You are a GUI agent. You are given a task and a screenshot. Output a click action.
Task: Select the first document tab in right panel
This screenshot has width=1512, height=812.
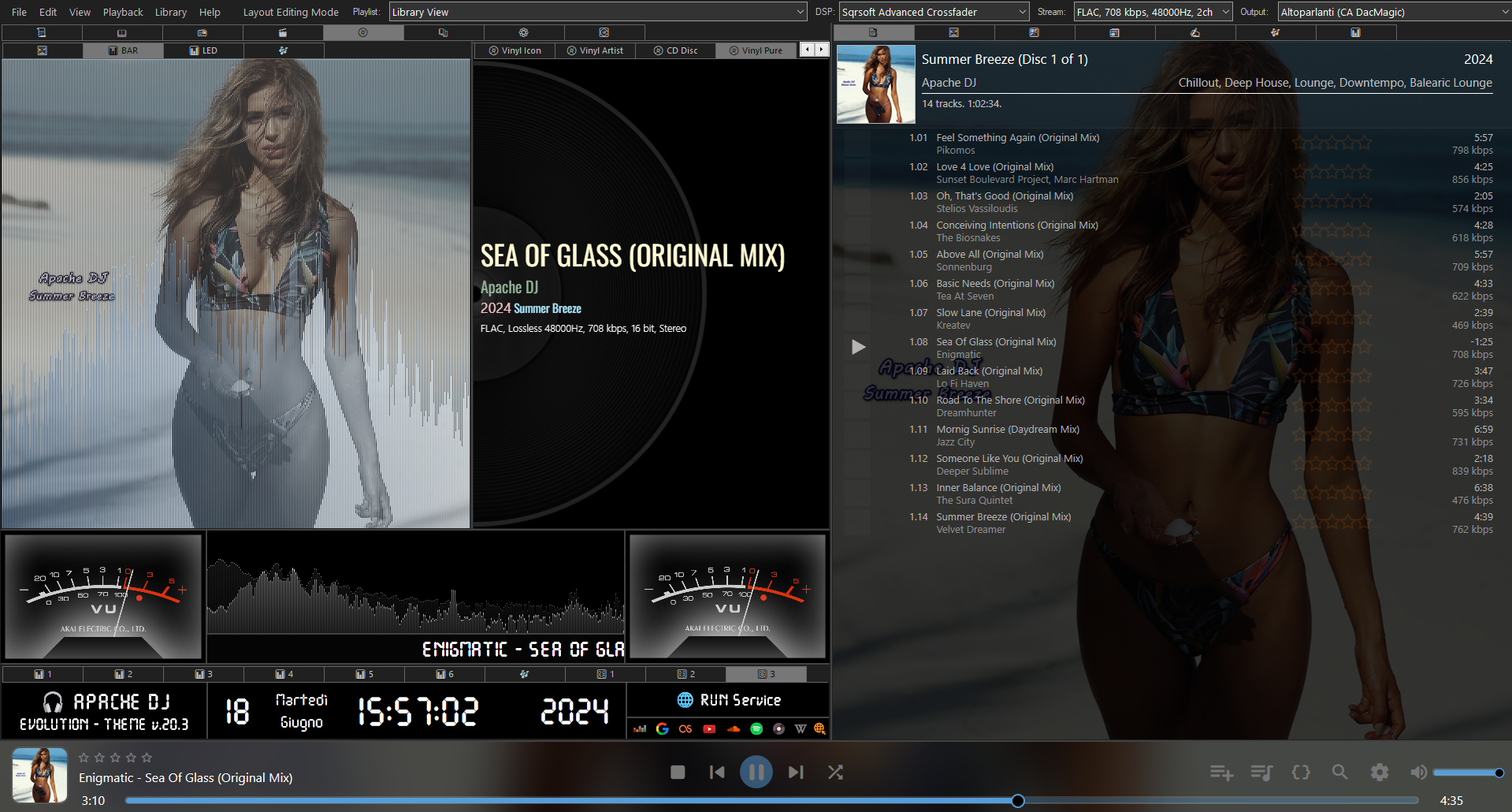pyautogui.click(x=874, y=32)
